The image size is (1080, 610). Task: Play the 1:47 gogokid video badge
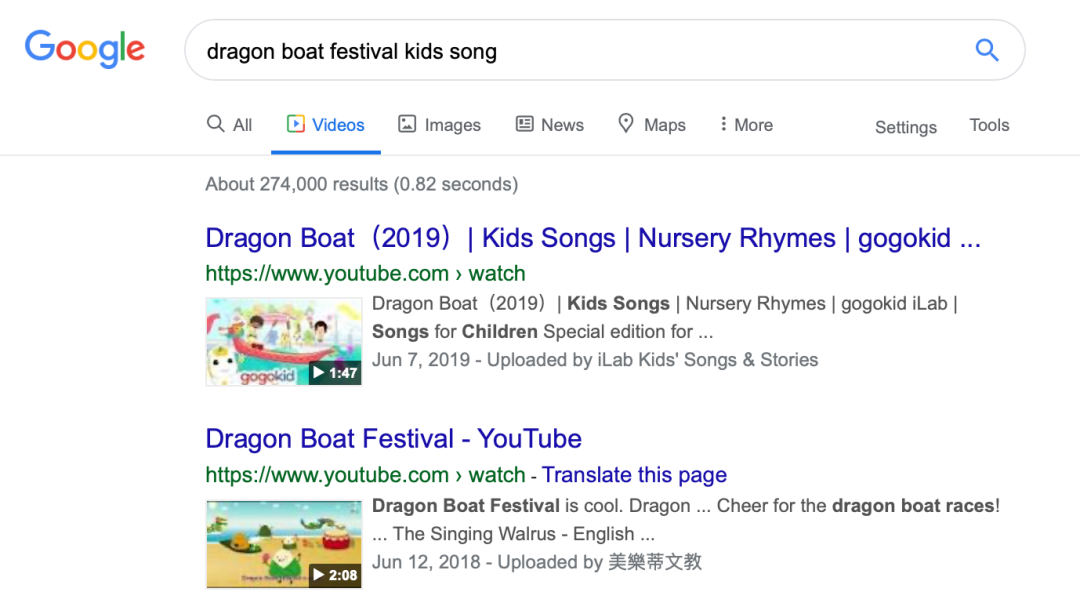click(335, 373)
